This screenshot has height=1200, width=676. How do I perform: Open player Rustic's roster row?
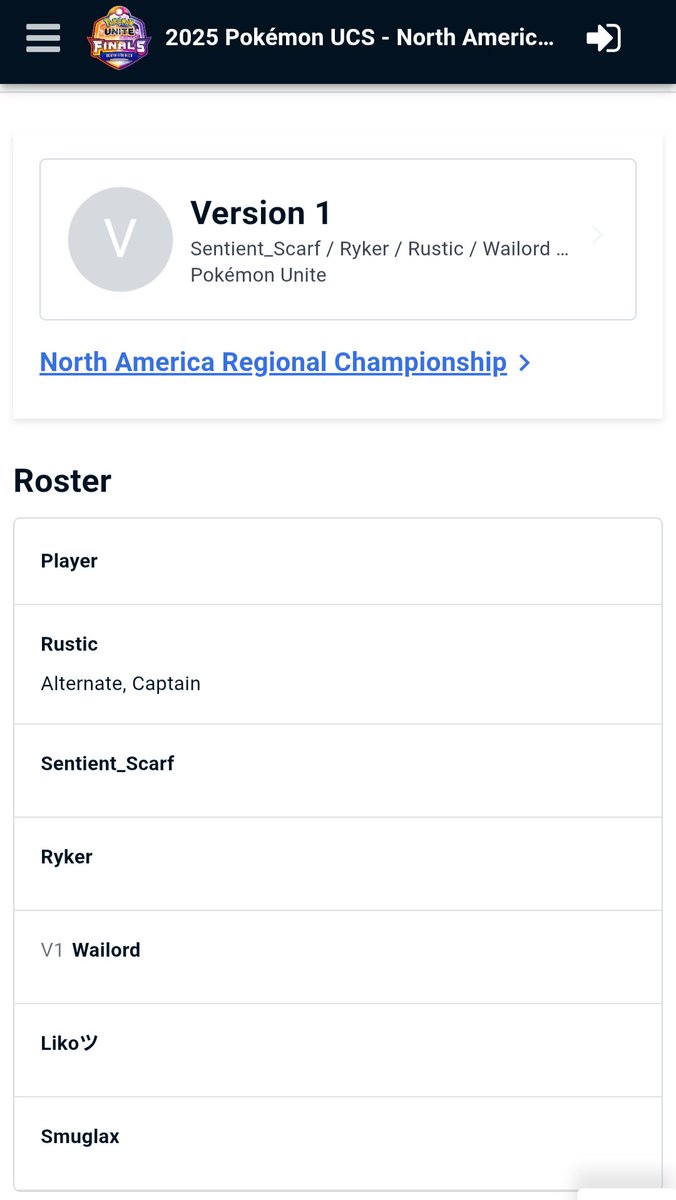coord(338,664)
